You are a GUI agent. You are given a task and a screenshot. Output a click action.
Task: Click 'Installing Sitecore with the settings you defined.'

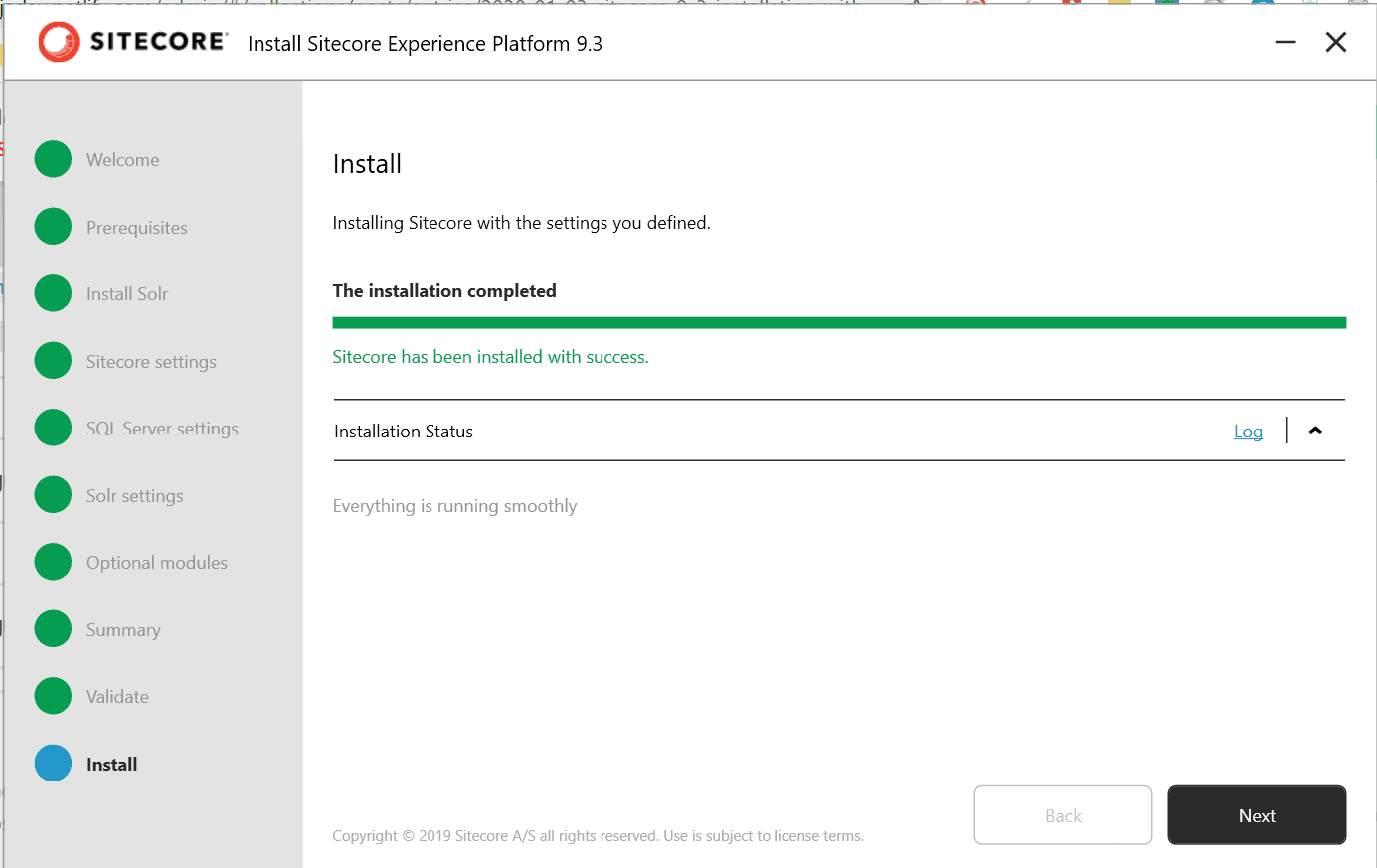[521, 223]
